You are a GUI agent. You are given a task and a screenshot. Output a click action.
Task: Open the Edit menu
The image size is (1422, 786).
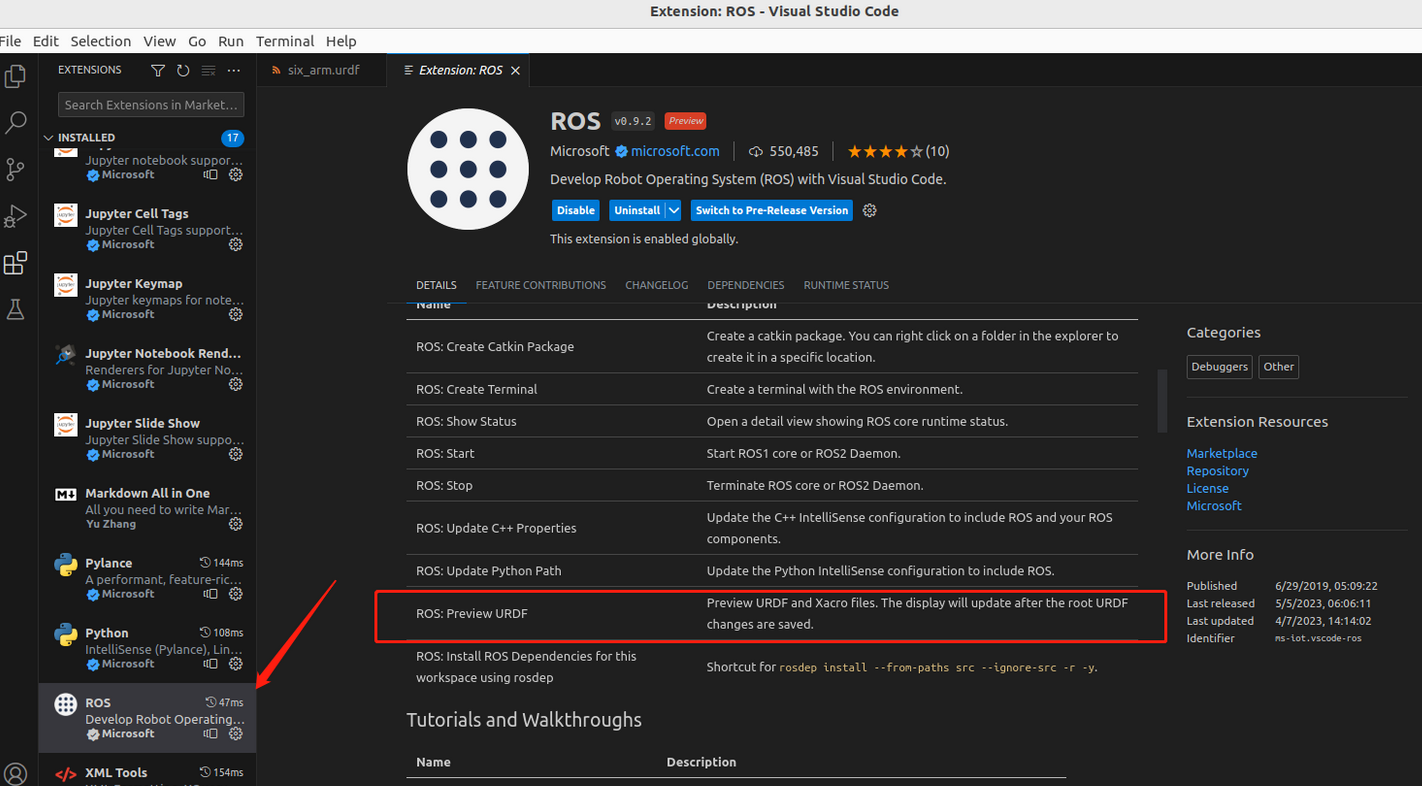pyautogui.click(x=45, y=41)
